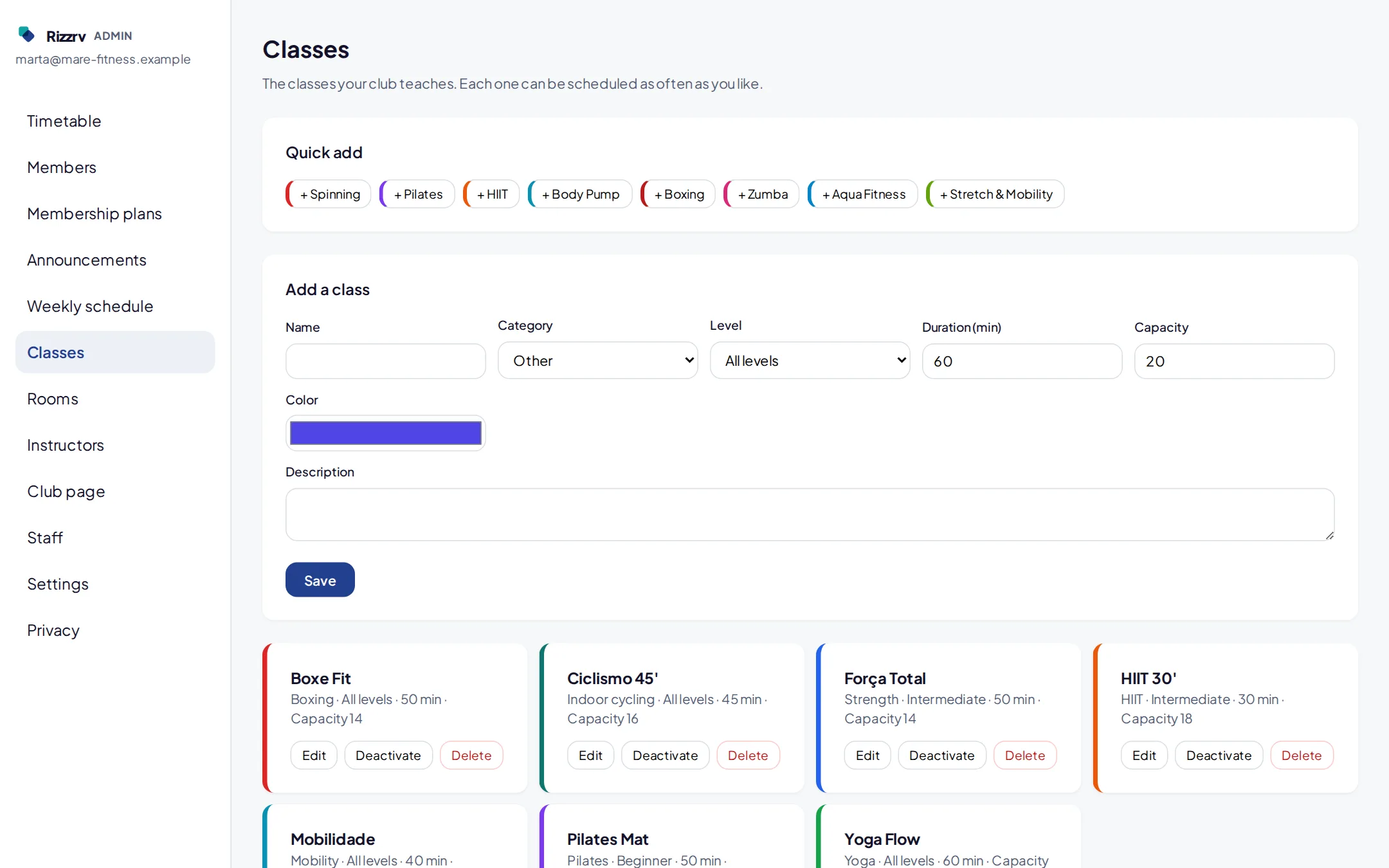
Task: Open the Level dropdown
Action: 810,361
